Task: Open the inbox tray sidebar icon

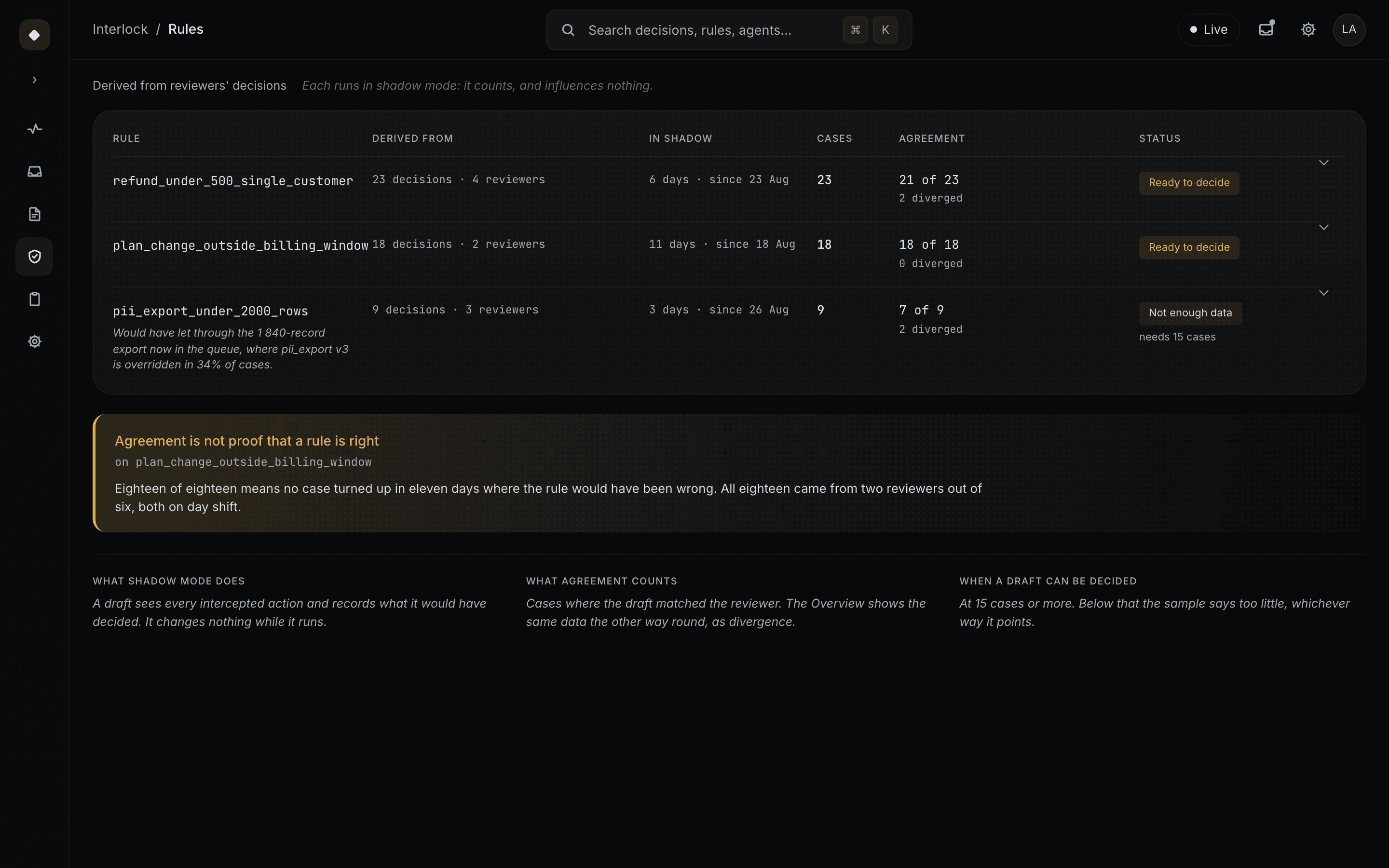Action: (x=34, y=171)
